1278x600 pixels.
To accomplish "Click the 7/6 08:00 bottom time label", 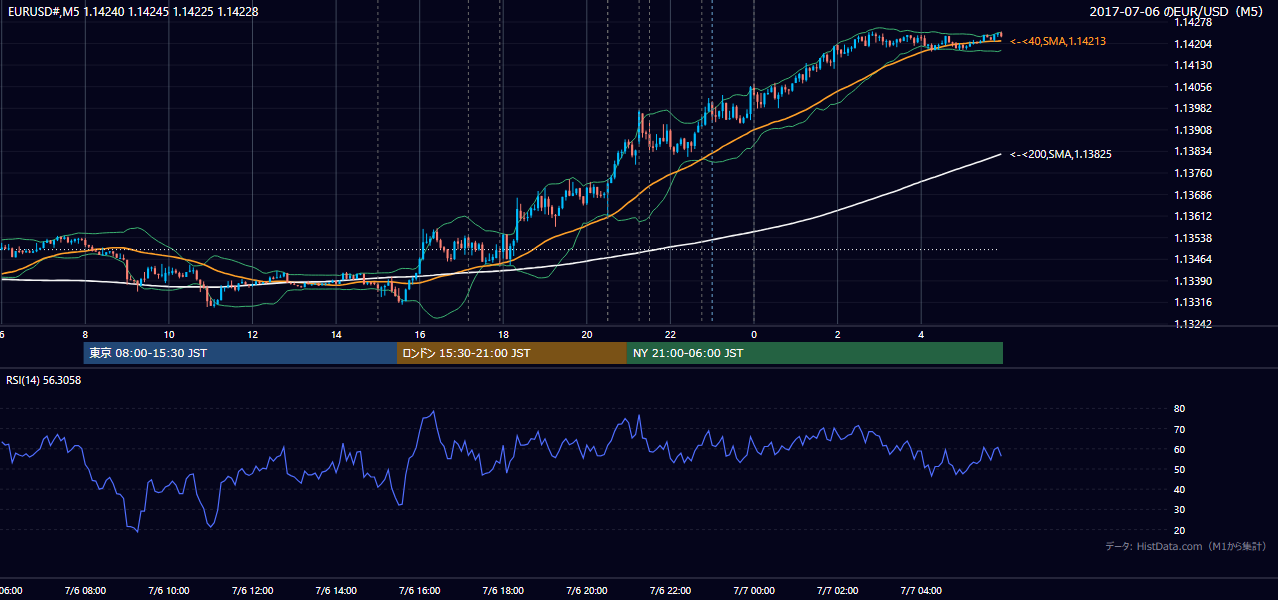I will (x=86, y=590).
